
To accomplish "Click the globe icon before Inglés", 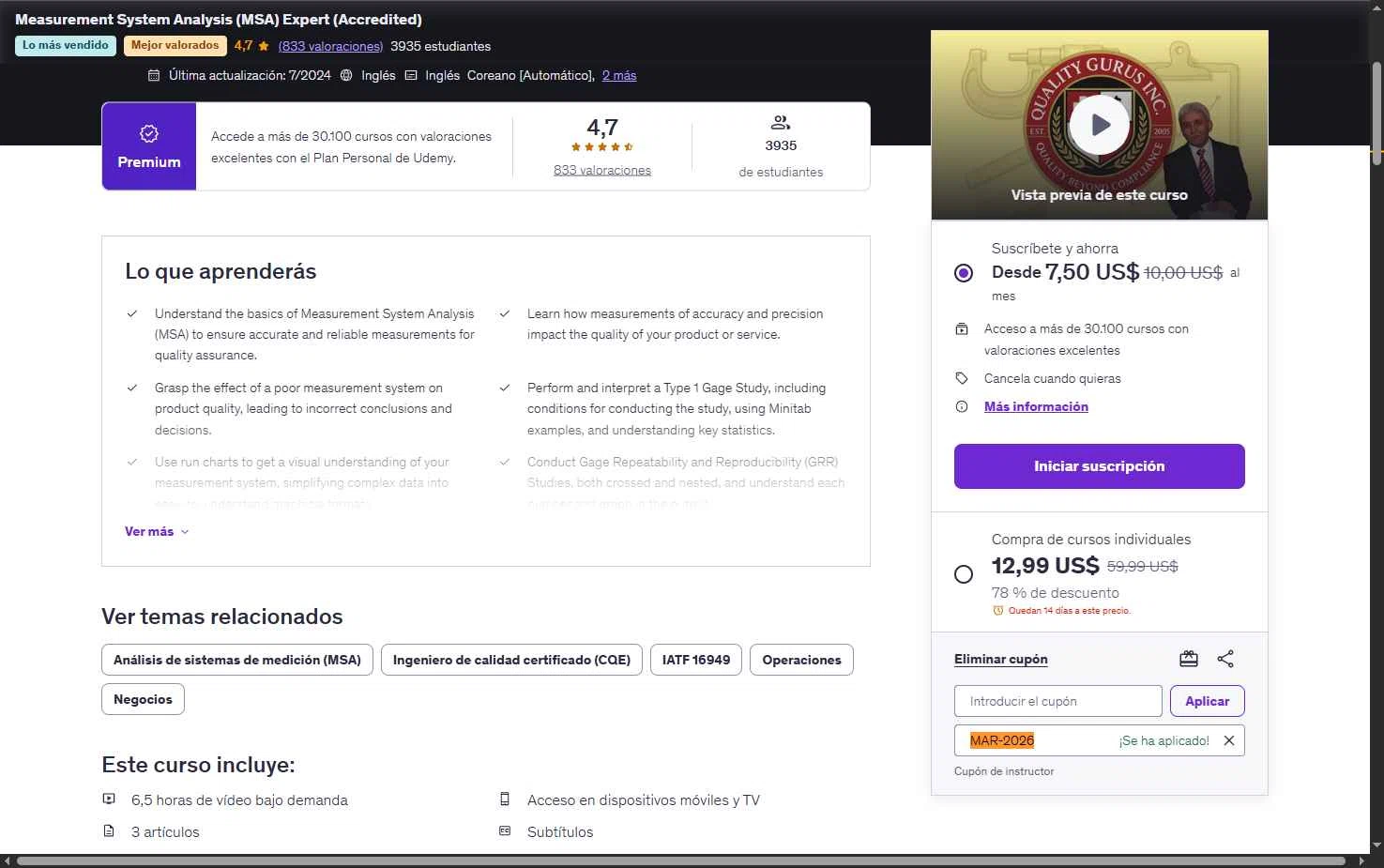I will tap(346, 75).
